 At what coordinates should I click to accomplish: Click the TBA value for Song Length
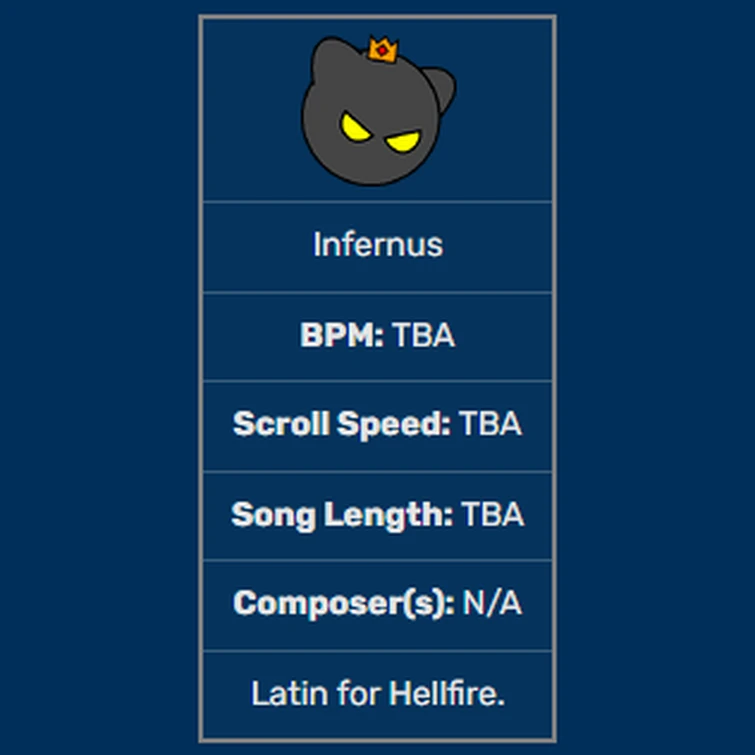tap(492, 514)
